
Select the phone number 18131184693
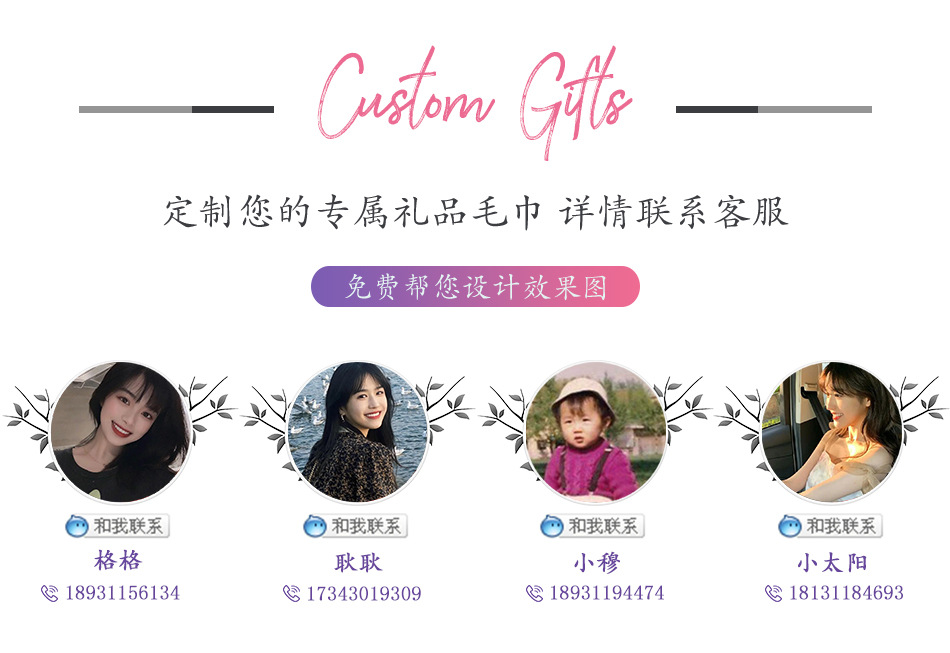[846, 593]
